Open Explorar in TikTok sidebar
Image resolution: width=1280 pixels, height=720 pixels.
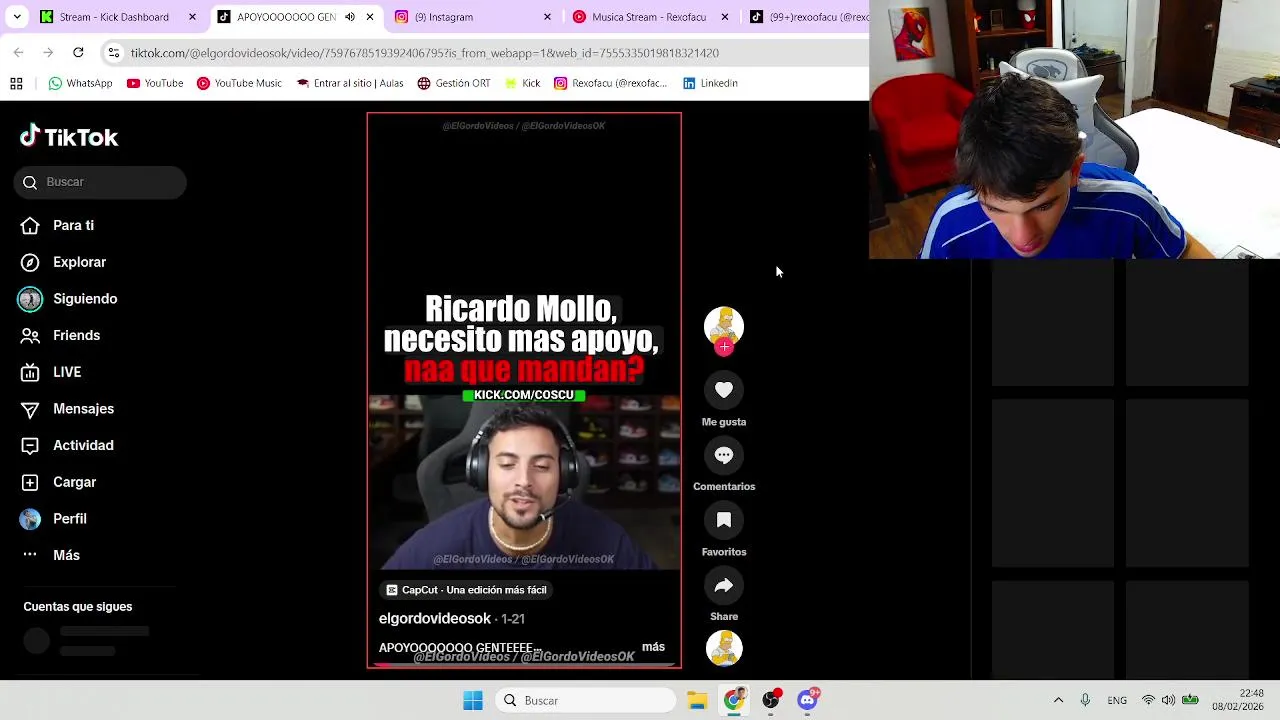pyautogui.click(x=64, y=262)
